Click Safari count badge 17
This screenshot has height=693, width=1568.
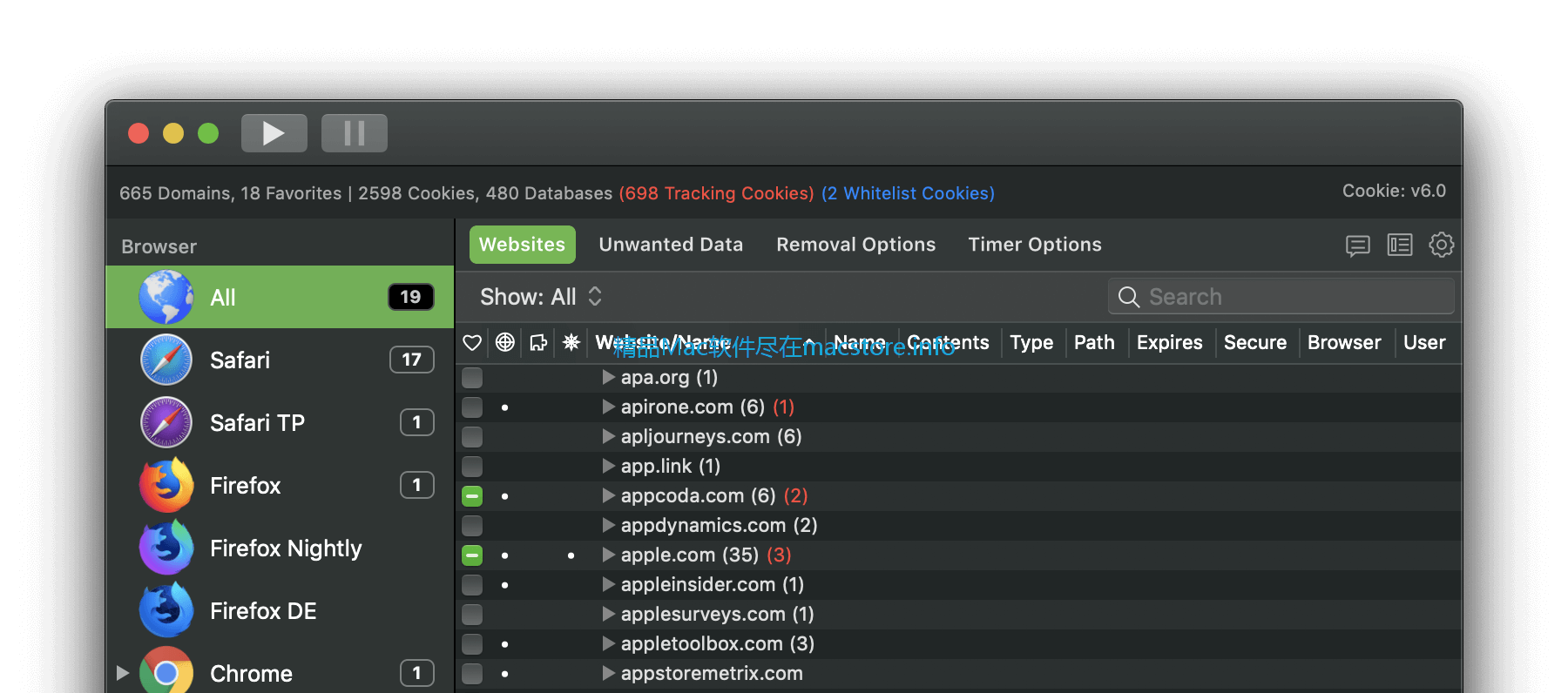[x=411, y=360]
